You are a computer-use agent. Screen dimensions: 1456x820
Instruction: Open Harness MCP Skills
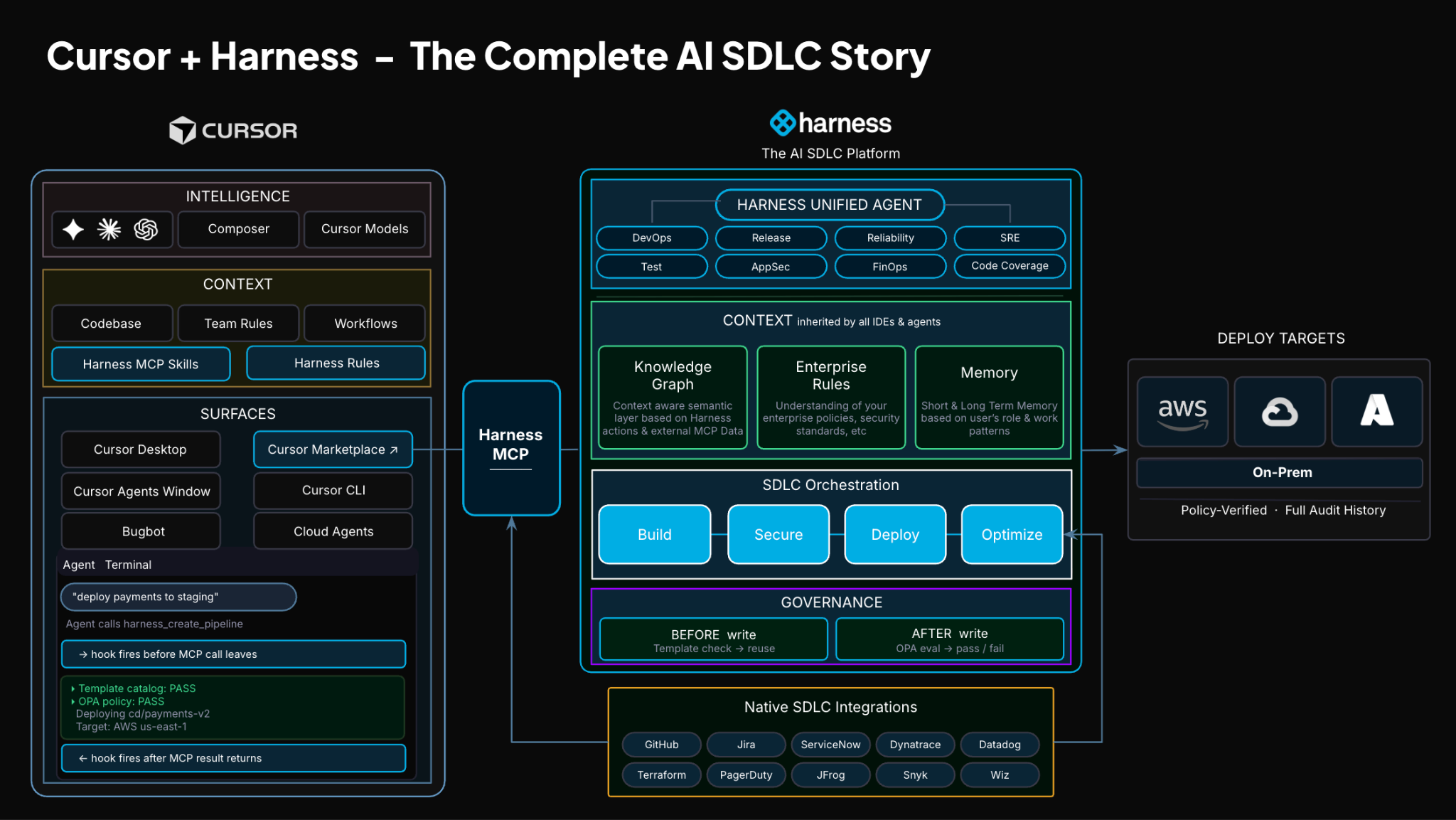141,364
